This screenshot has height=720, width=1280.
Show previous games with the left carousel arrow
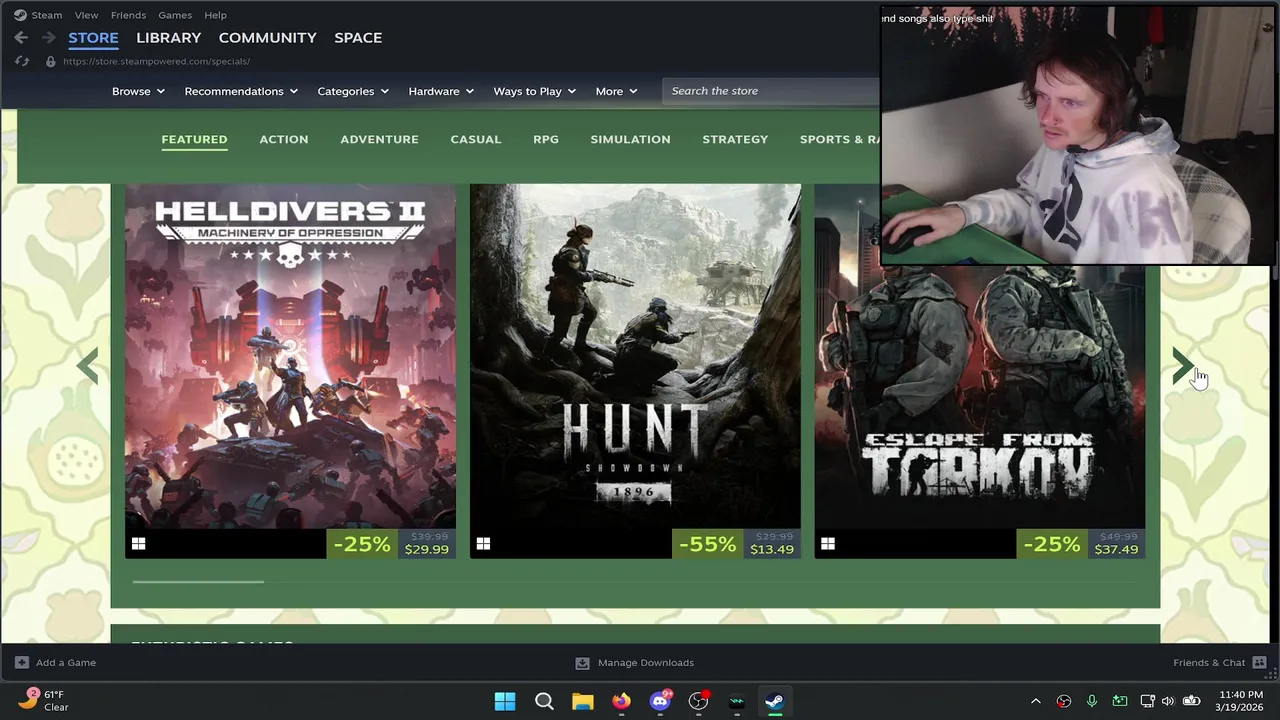click(87, 366)
